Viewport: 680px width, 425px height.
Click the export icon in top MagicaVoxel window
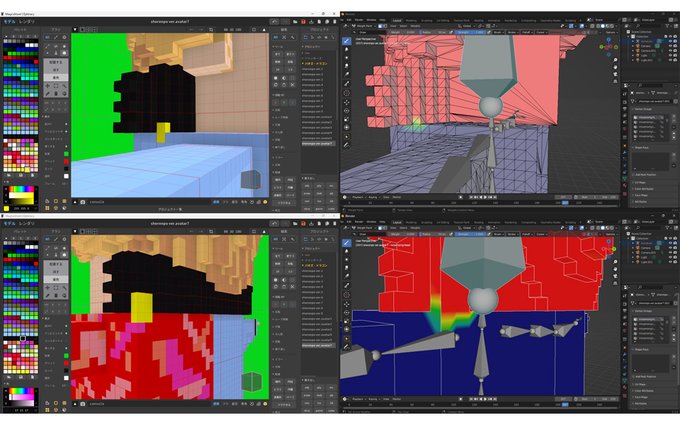(x=311, y=21)
